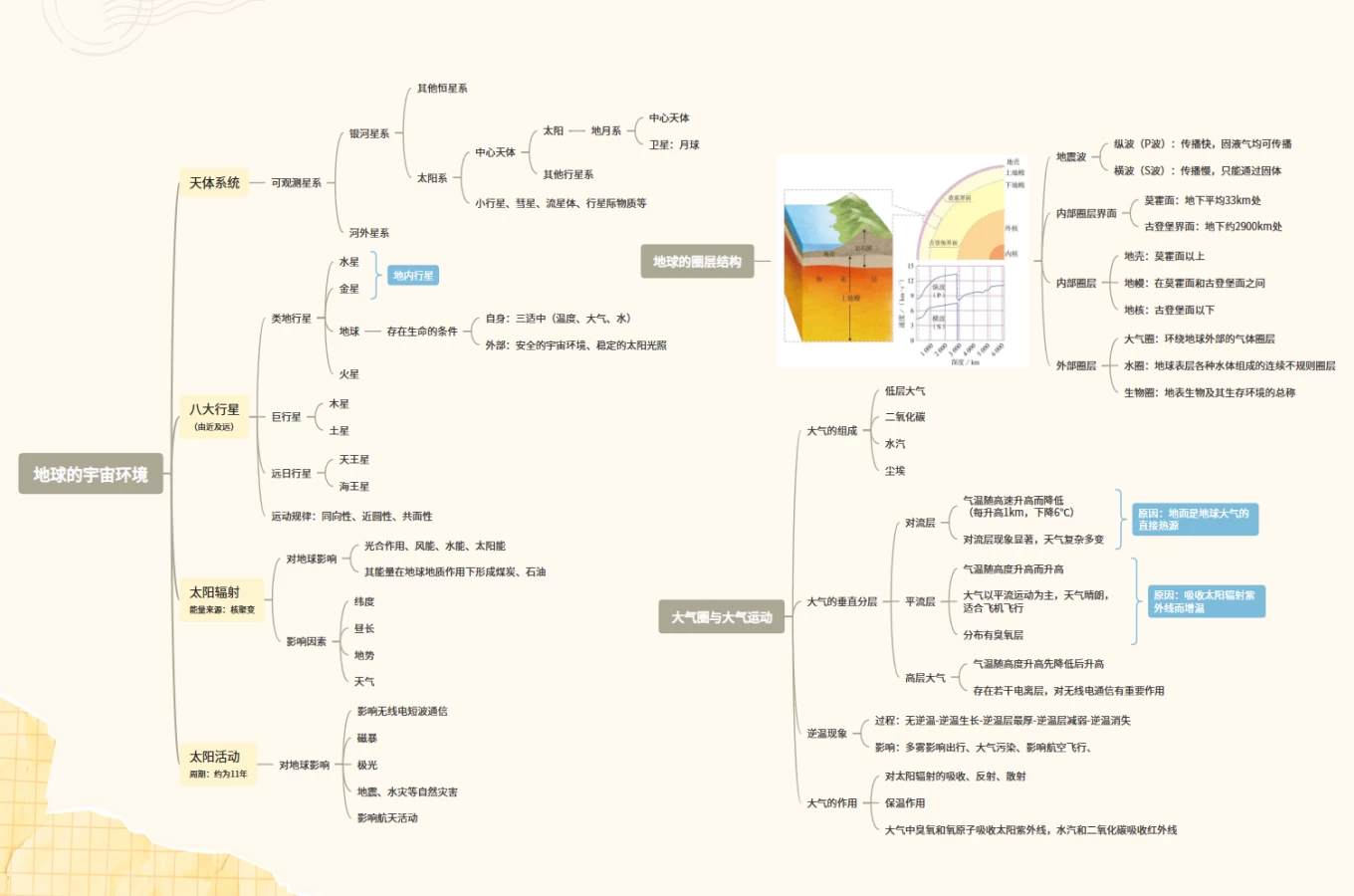1354x896 pixels.
Task: Click the 水汽 node
Action: [x=895, y=444]
